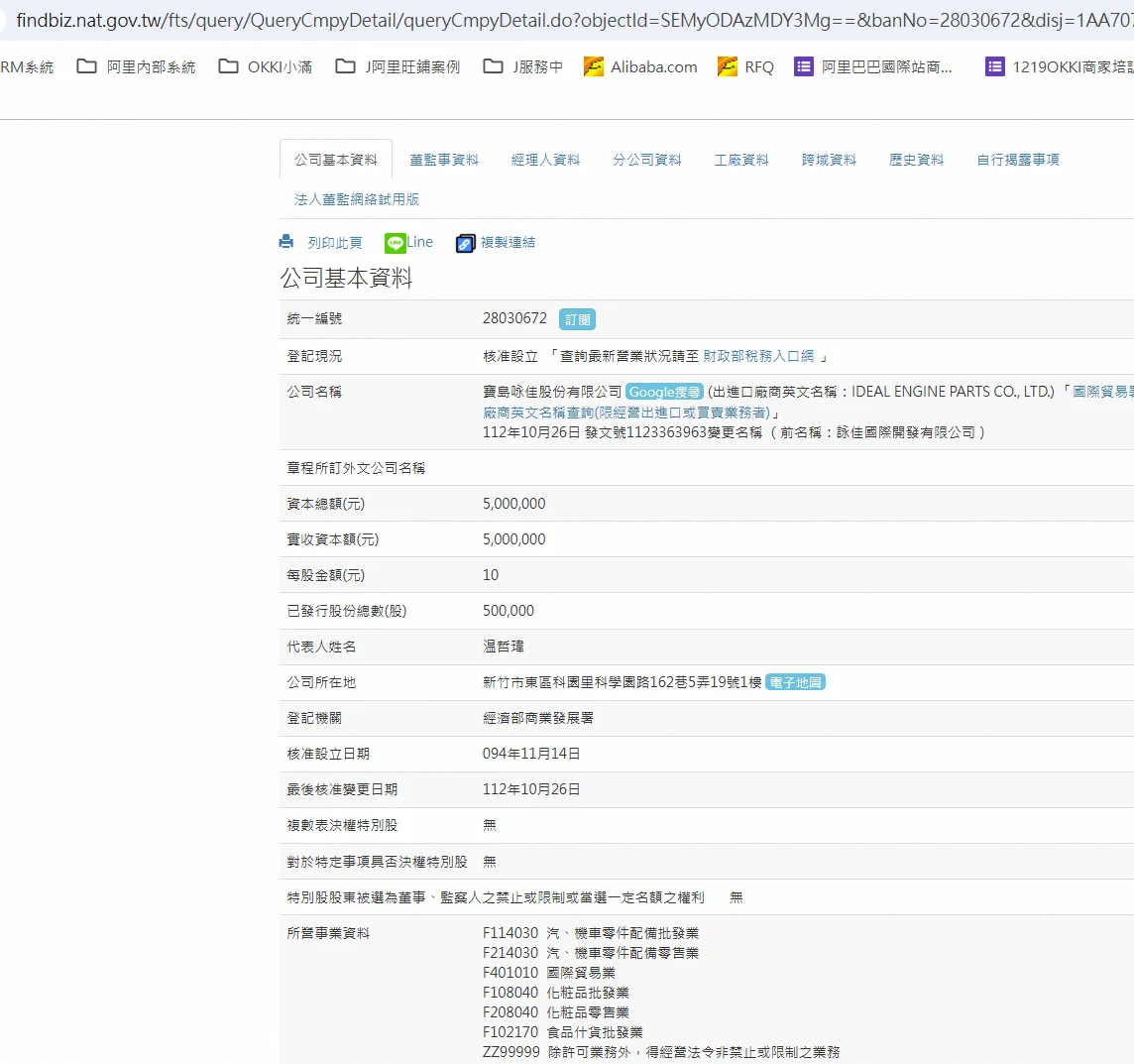Open the 工廠資料 tab
The height and width of the screenshot is (1064, 1134).
pyautogui.click(x=741, y=160)
